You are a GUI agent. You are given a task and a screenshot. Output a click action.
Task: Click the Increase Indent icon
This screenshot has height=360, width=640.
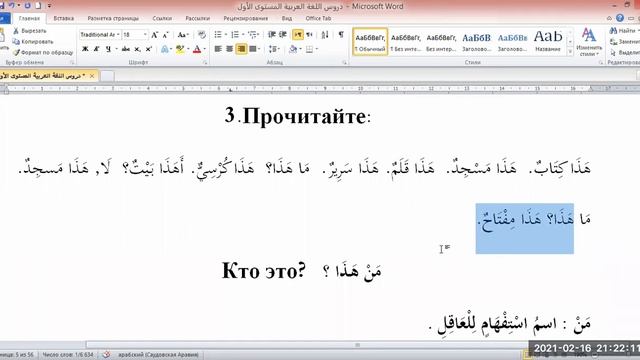282,35
